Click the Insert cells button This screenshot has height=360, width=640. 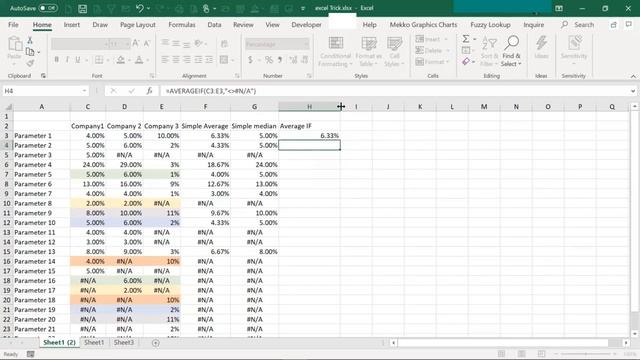431,39
